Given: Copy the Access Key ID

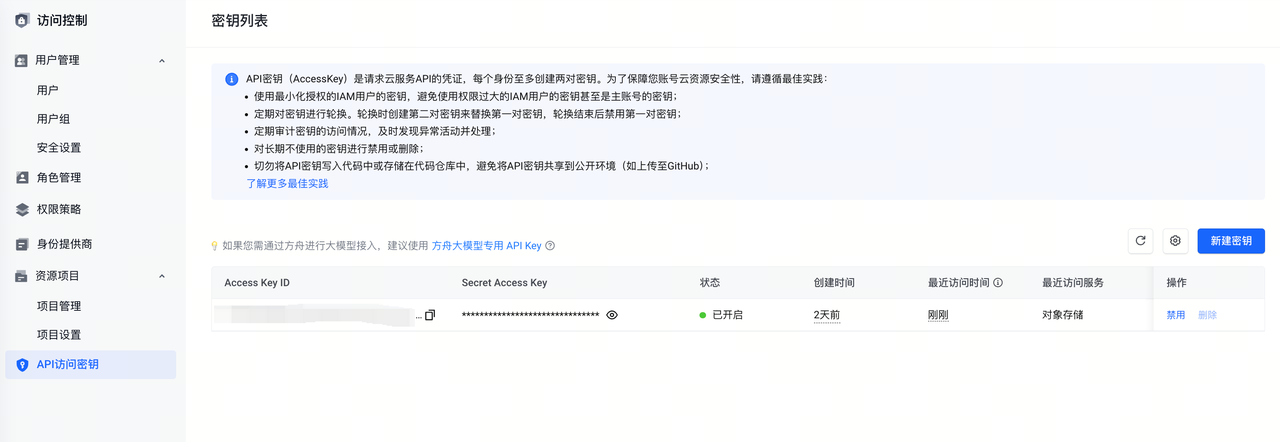Looking at the screenshot, I should click(430, 315).
